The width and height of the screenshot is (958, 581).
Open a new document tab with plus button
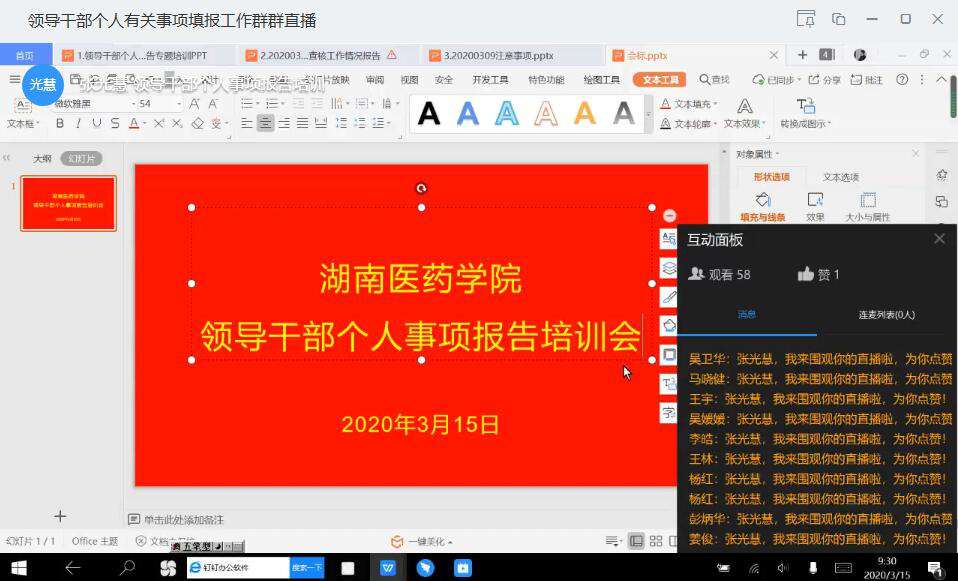pyautogui.click(x=802, y=55)
